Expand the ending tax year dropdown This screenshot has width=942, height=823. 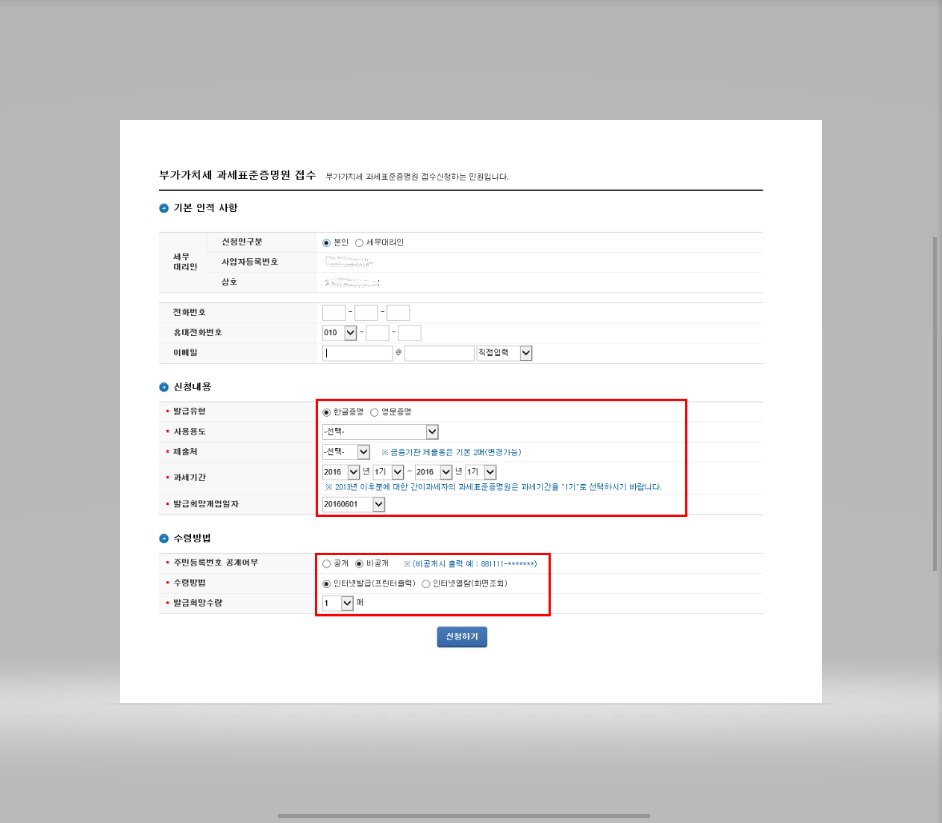pos(445,471)
